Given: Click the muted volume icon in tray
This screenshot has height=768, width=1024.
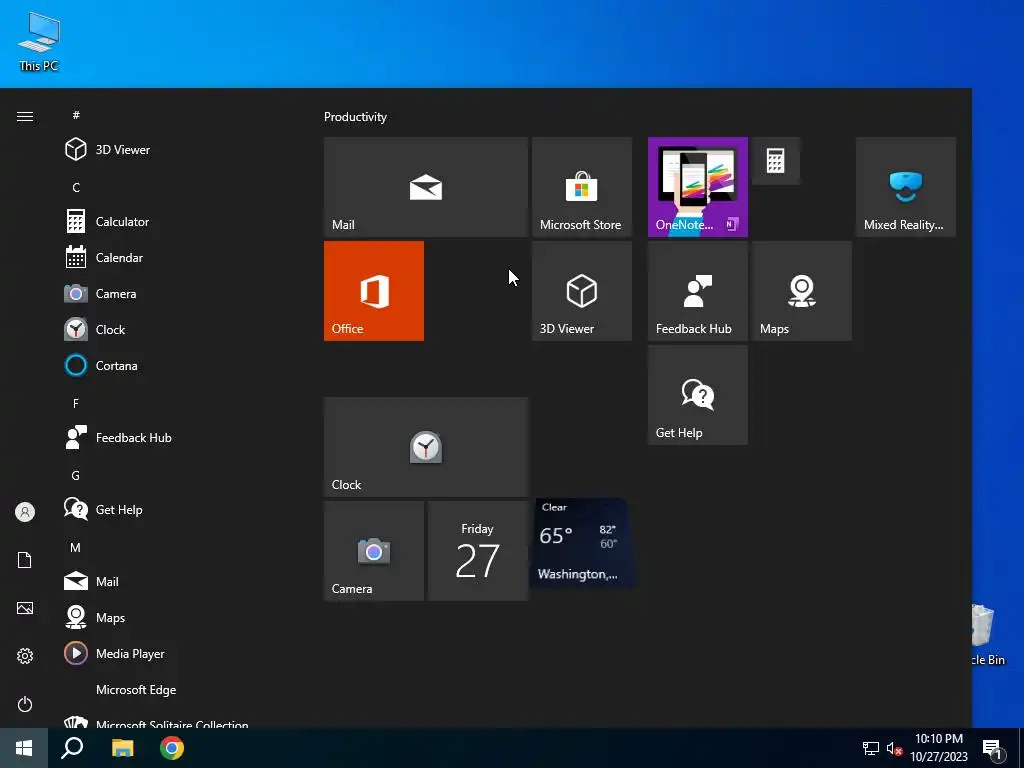Looking at the screenshot, I should tap(894, 748).
